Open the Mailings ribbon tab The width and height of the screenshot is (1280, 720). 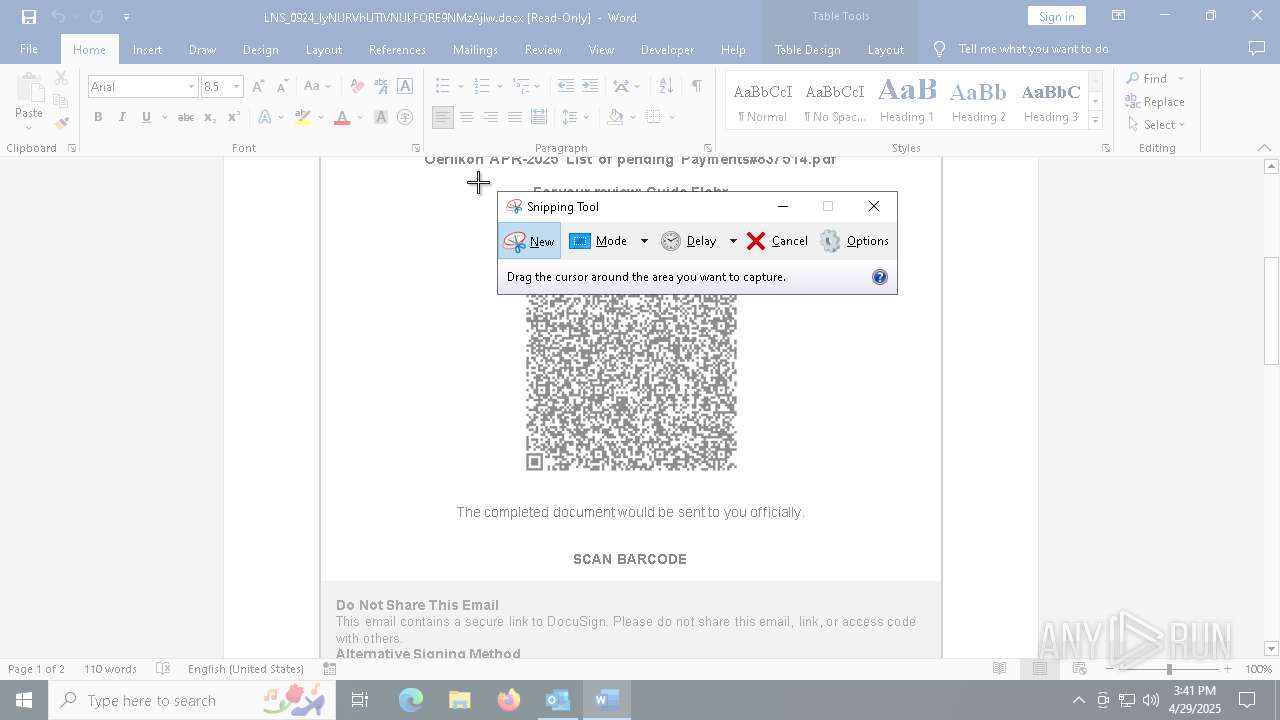(x=475, y=49)
